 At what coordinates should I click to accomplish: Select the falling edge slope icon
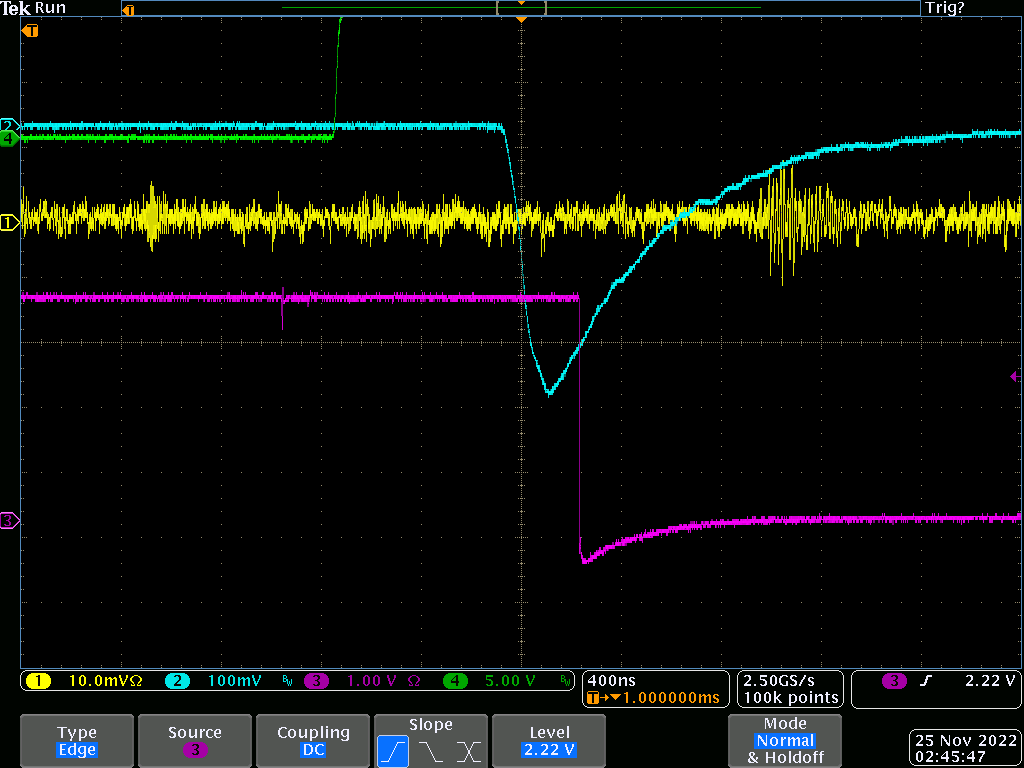coord(432,750)
